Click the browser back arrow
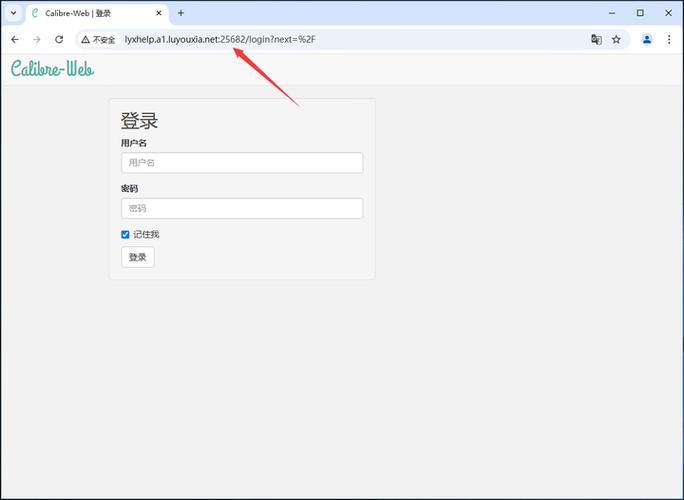The width and height of the screenshot is (684, 500). point(15,40)
